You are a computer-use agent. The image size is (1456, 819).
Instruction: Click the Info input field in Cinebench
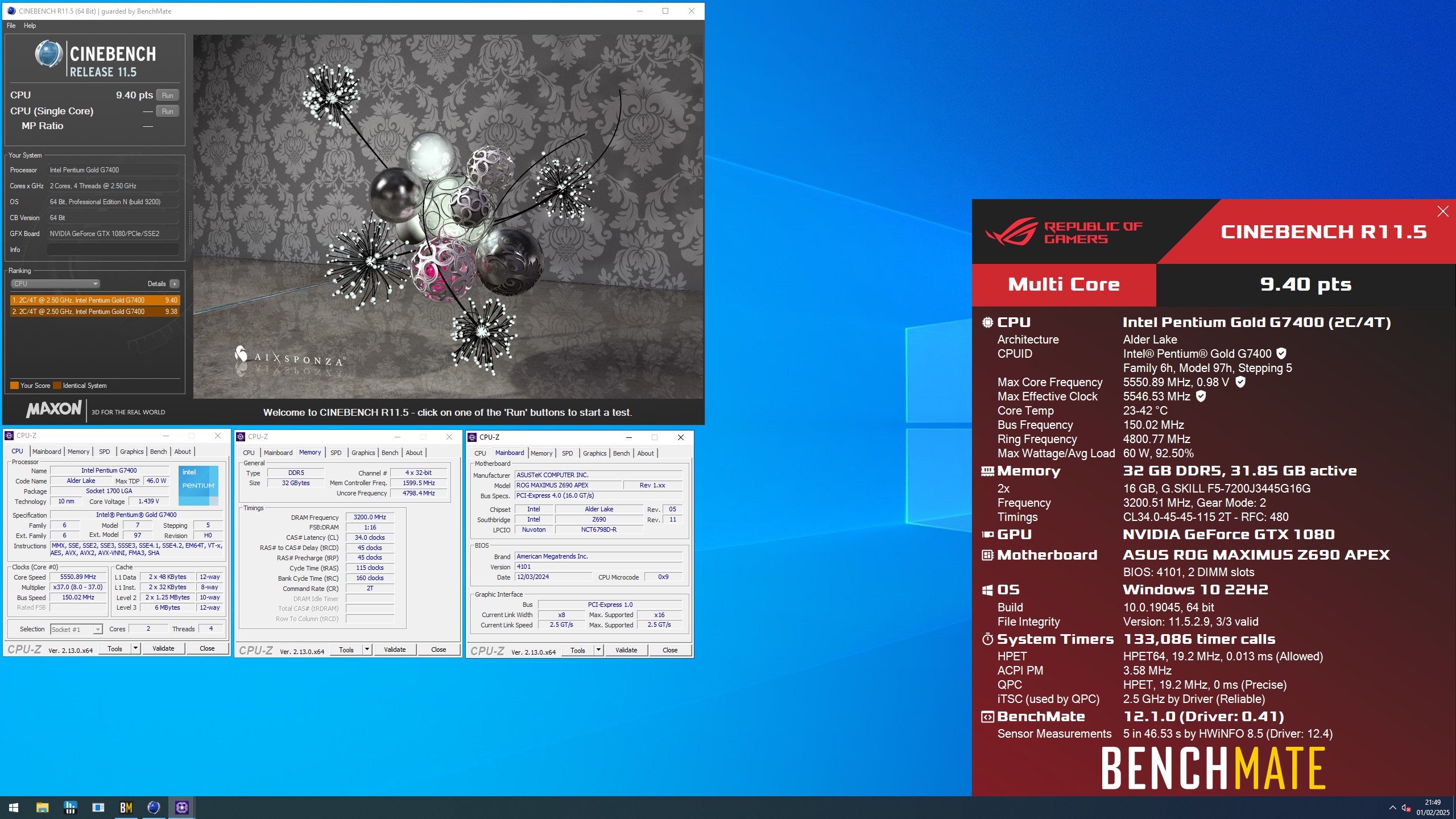pos(113,250)
